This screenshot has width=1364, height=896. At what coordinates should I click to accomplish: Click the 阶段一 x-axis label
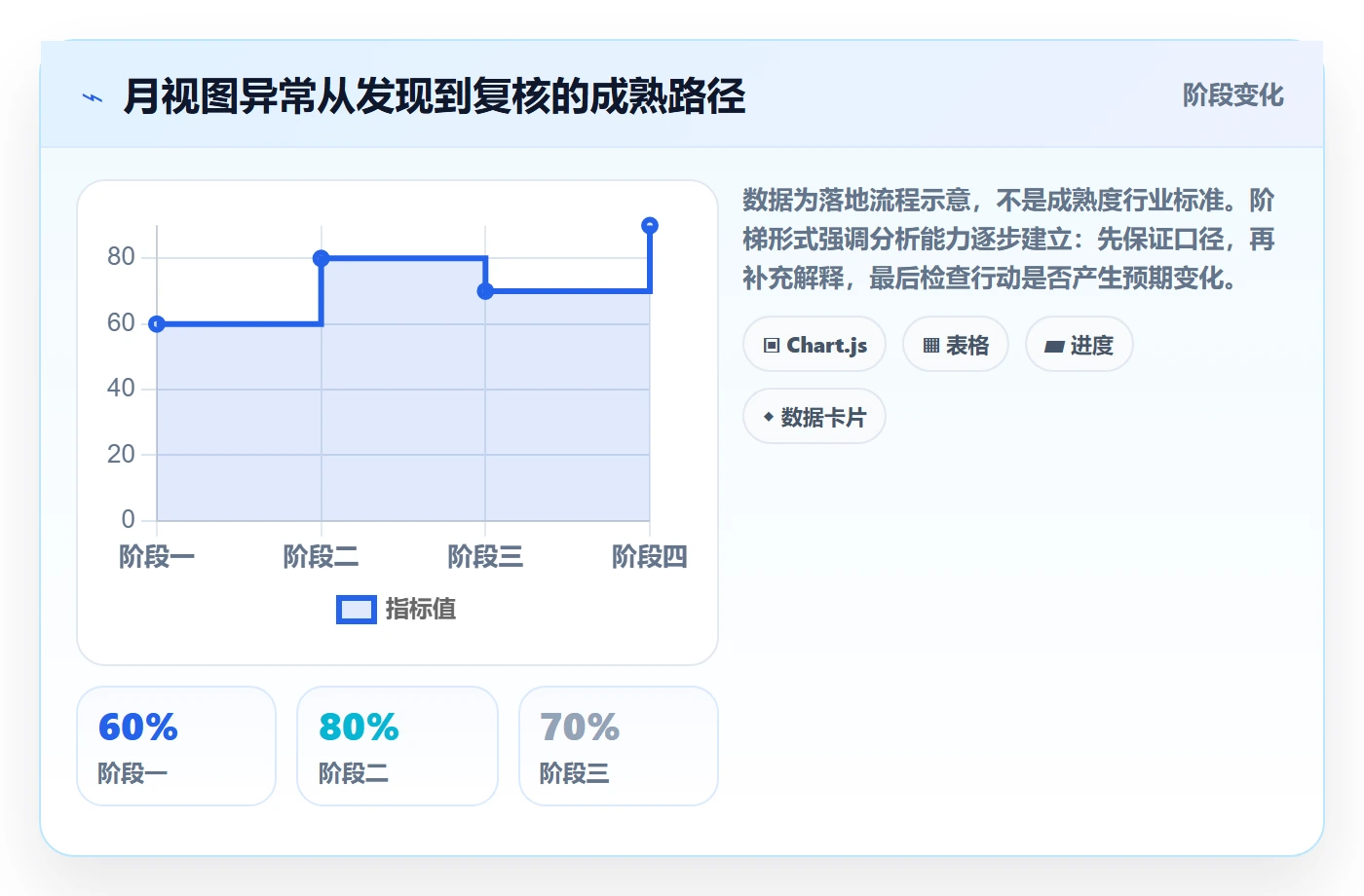point(157,557)
